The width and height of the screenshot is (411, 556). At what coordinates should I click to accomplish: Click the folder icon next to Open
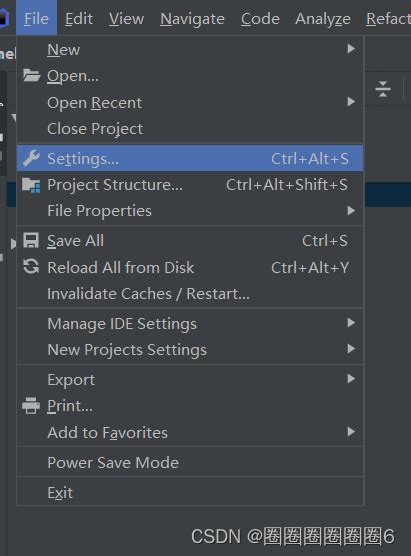(x=32, y=75)
